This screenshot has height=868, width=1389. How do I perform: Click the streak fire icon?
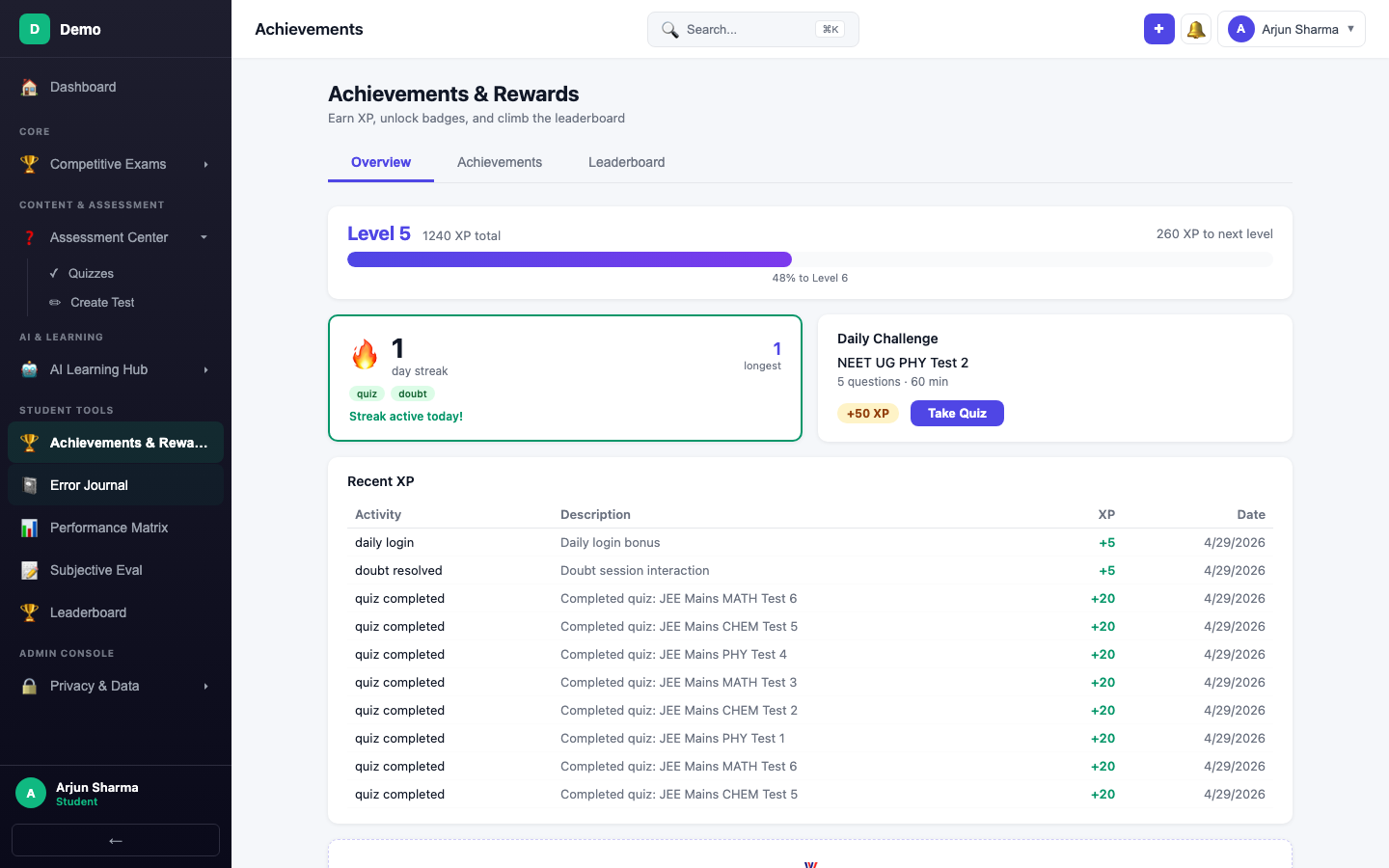tap(365, 355)
